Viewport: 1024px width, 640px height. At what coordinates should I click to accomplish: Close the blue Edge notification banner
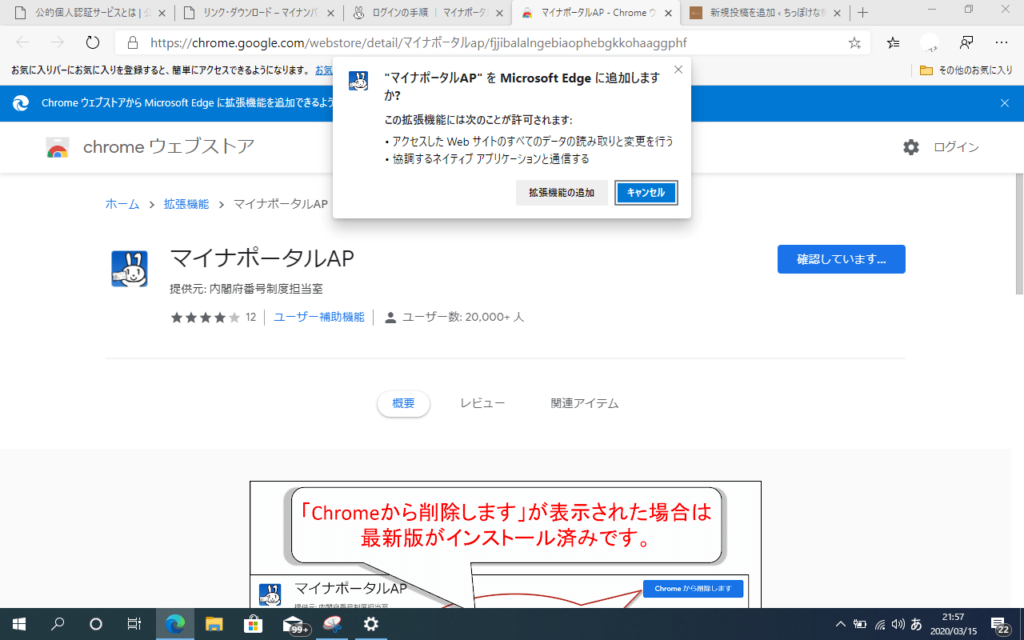(1004, 103)
